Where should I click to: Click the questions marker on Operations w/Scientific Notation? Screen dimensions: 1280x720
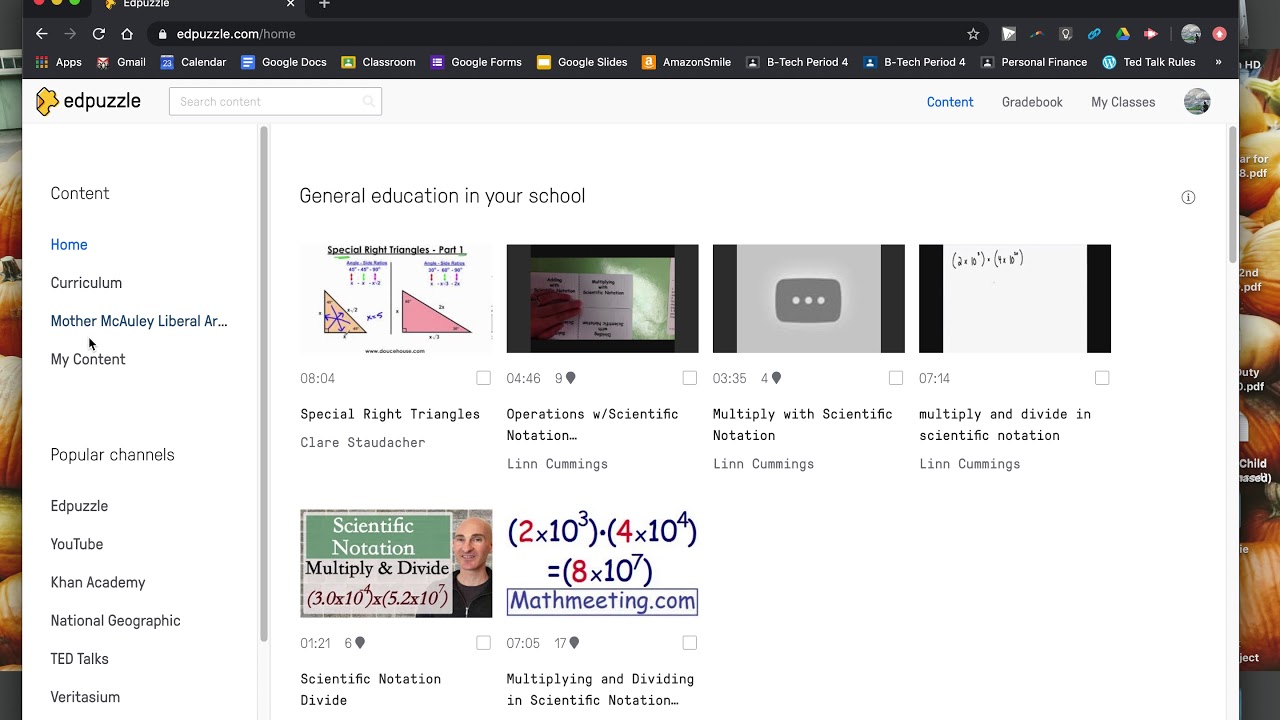click(x=570, y=378)
